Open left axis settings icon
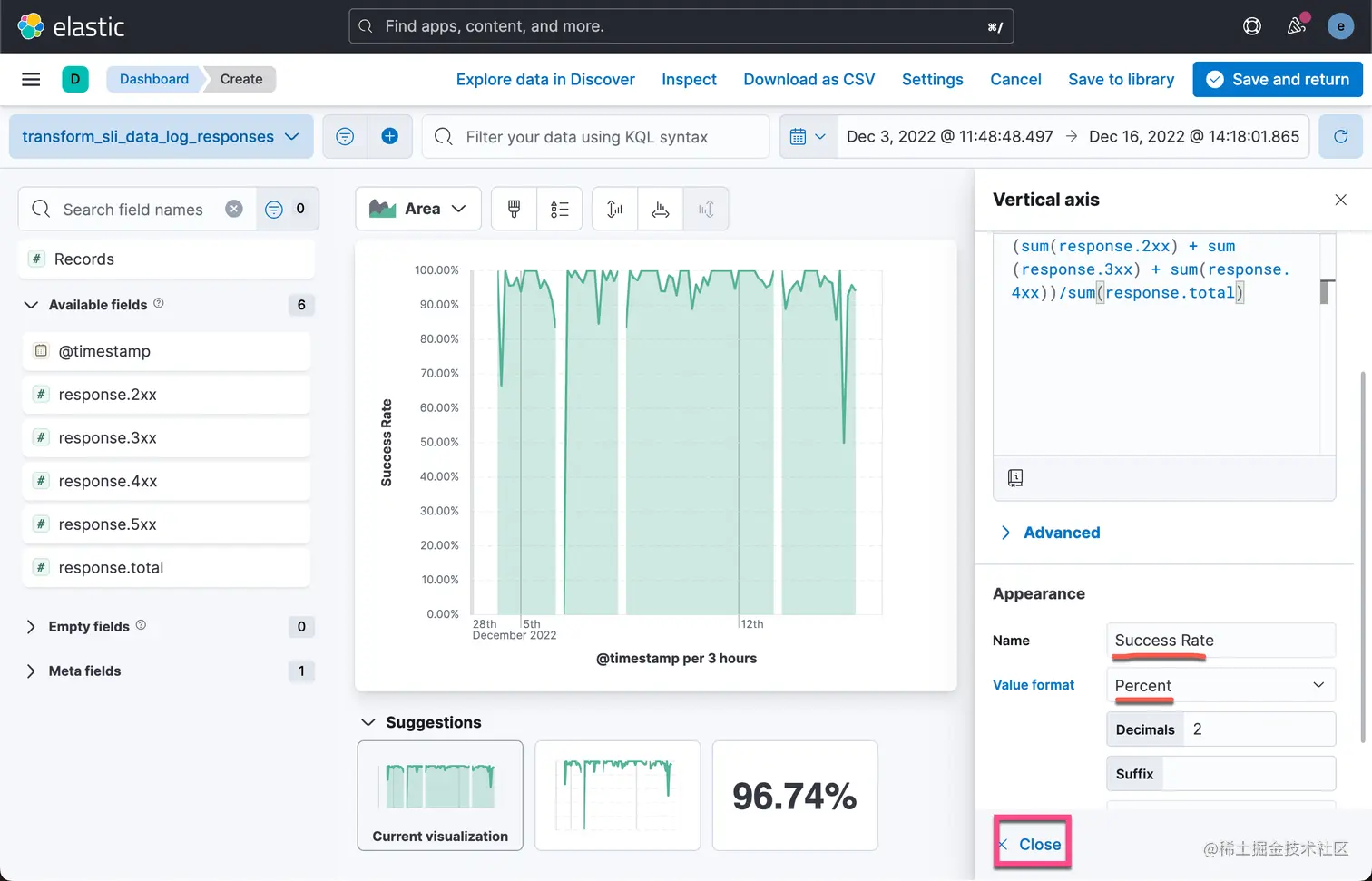The image size is (1372, 881). [x=615, y=209]
